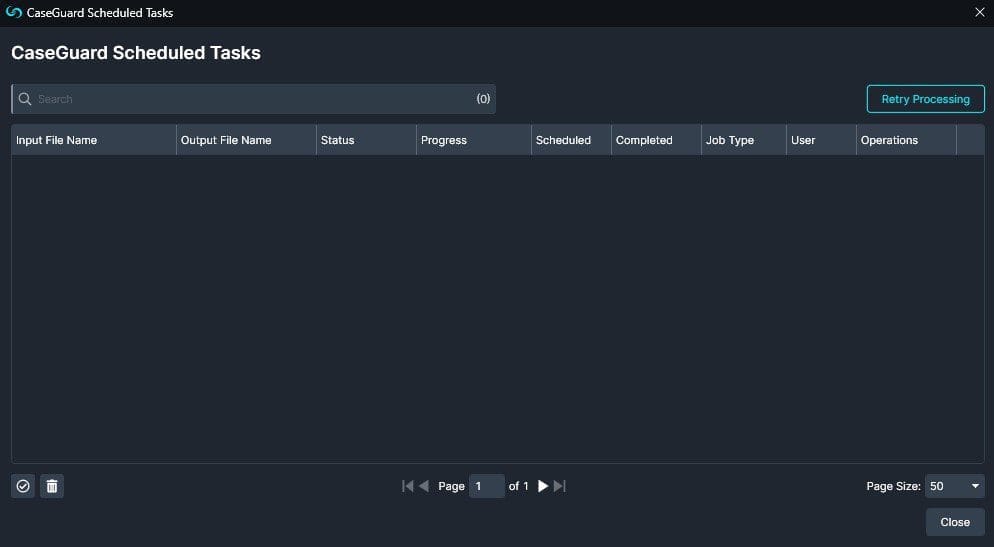Click the CaseGuard logo in title bar
The width and height of the screenshot is (994, 547).
click(14, 12)
